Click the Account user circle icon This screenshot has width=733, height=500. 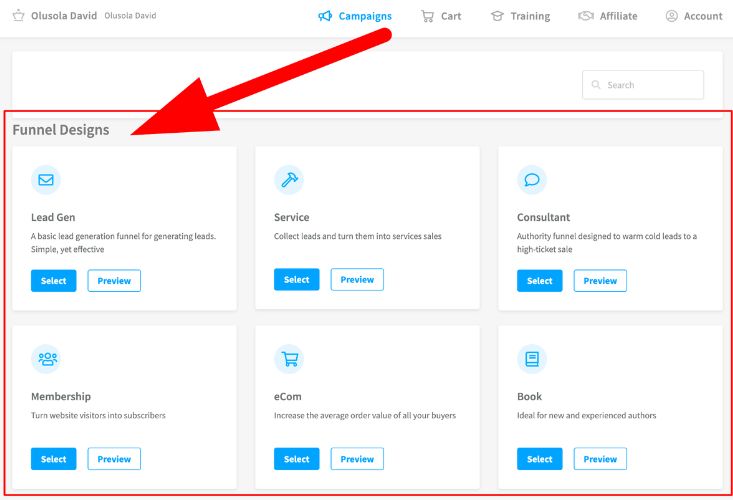click(672, 16)
